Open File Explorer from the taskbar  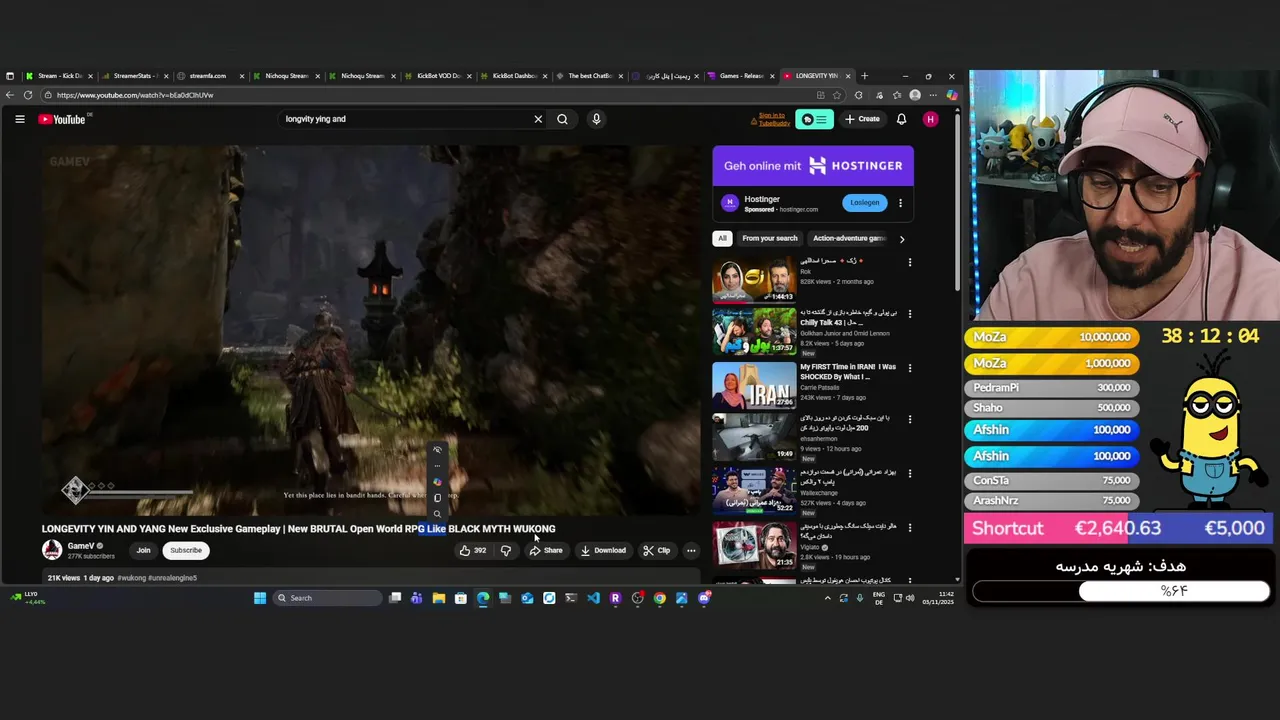point(438,598)
